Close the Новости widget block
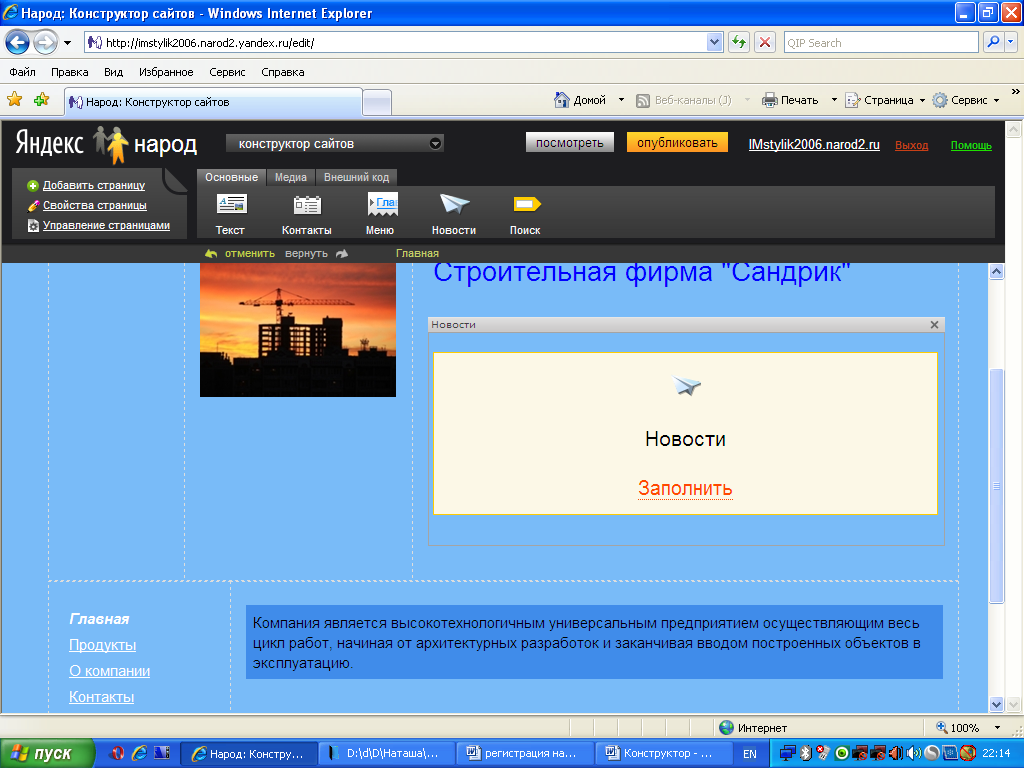This screenshot has width=1024, height=768. pyautogui.click(x=935, y=325)
